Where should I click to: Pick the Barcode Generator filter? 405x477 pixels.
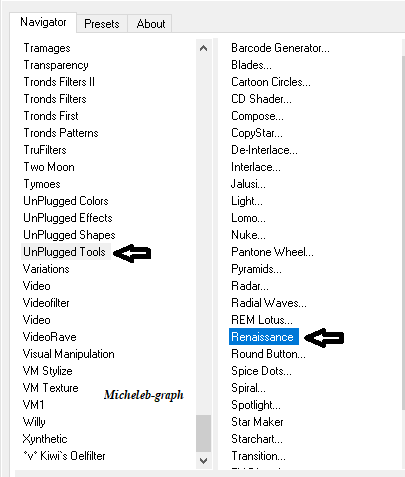point(280,48)
